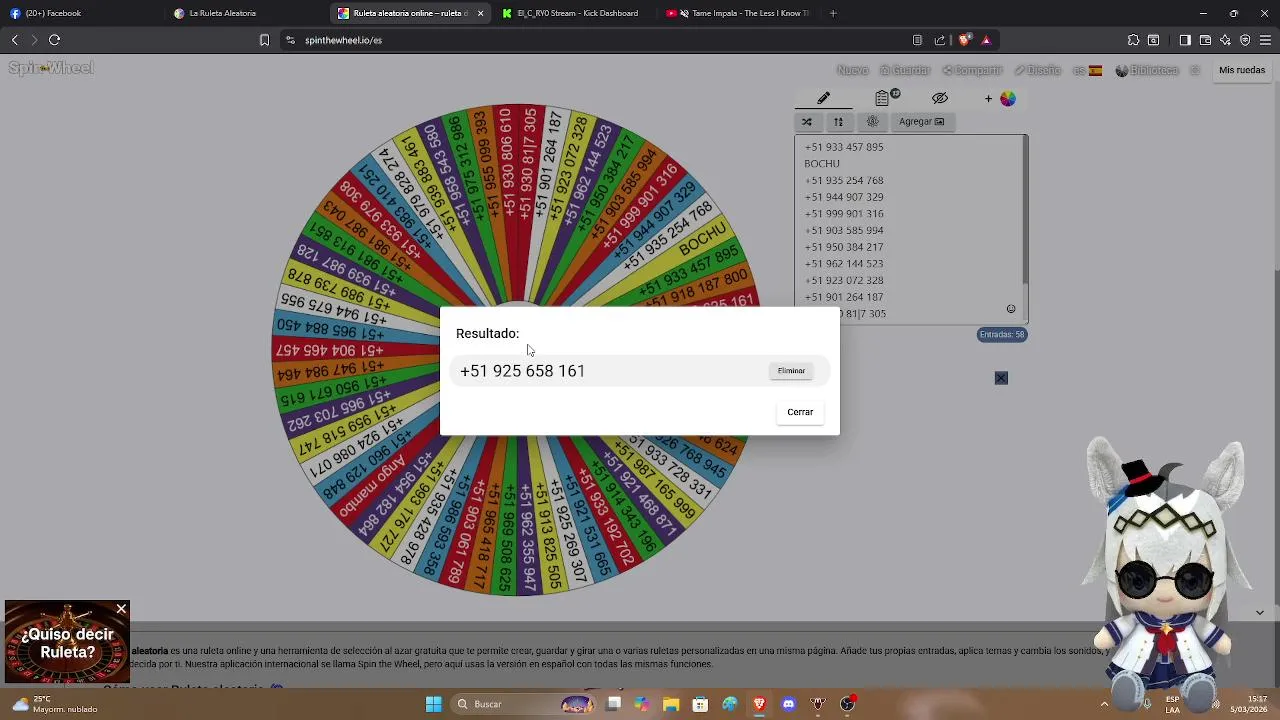Click Guardar to save the wheel
The width and height of the screenshot is (1280, 720).
(x=905, y=70)
